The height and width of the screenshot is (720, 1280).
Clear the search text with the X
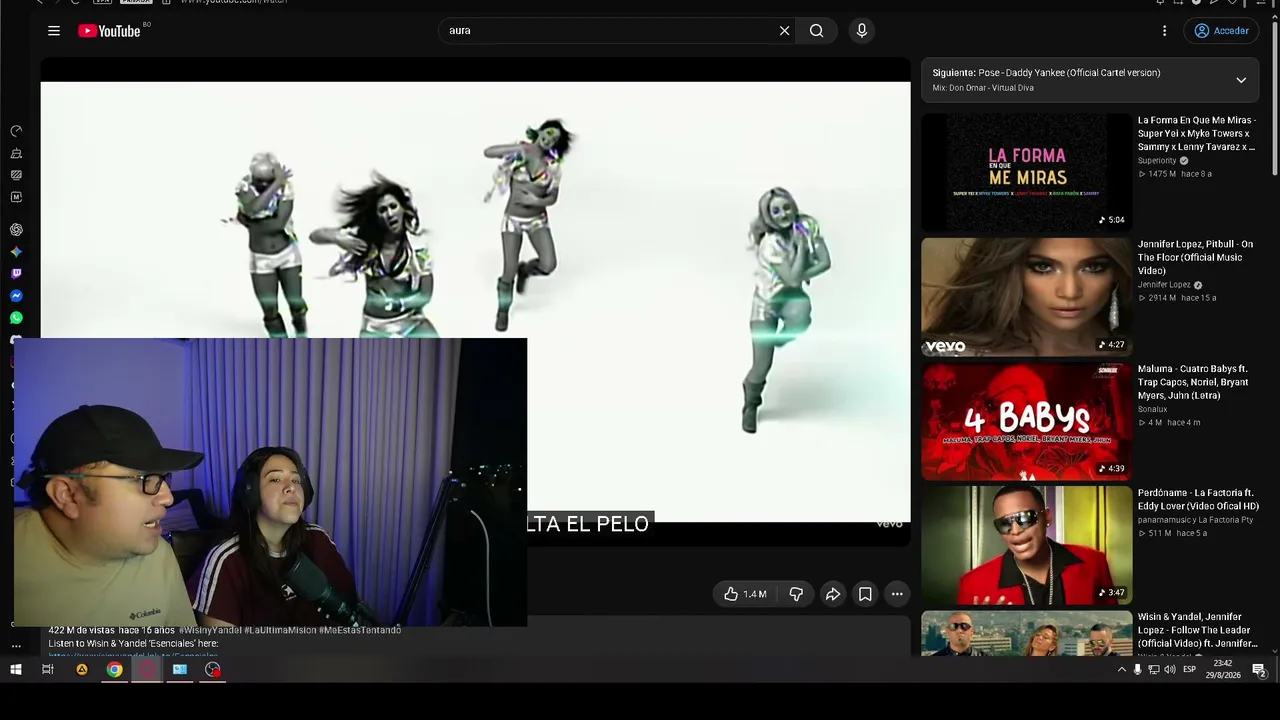coord(785,31)
